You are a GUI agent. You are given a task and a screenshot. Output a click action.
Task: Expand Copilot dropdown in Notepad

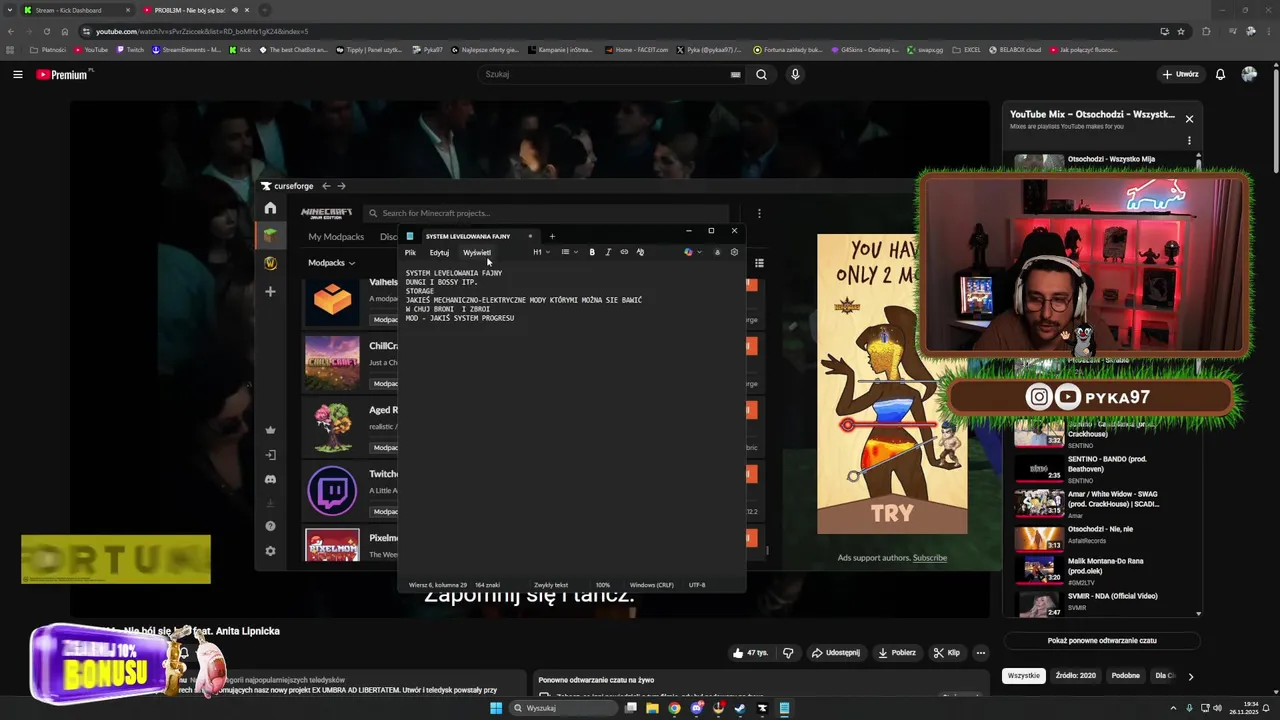(x=699, y=252)
